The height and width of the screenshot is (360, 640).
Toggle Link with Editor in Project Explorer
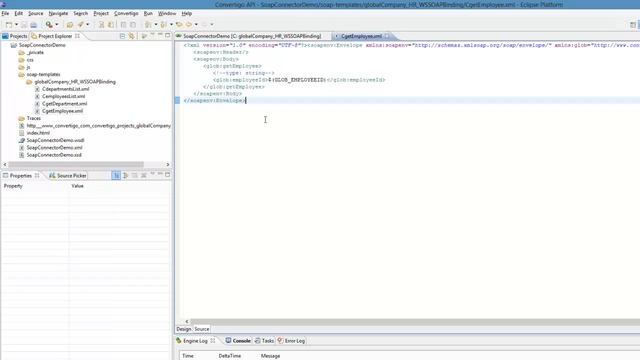131,36
